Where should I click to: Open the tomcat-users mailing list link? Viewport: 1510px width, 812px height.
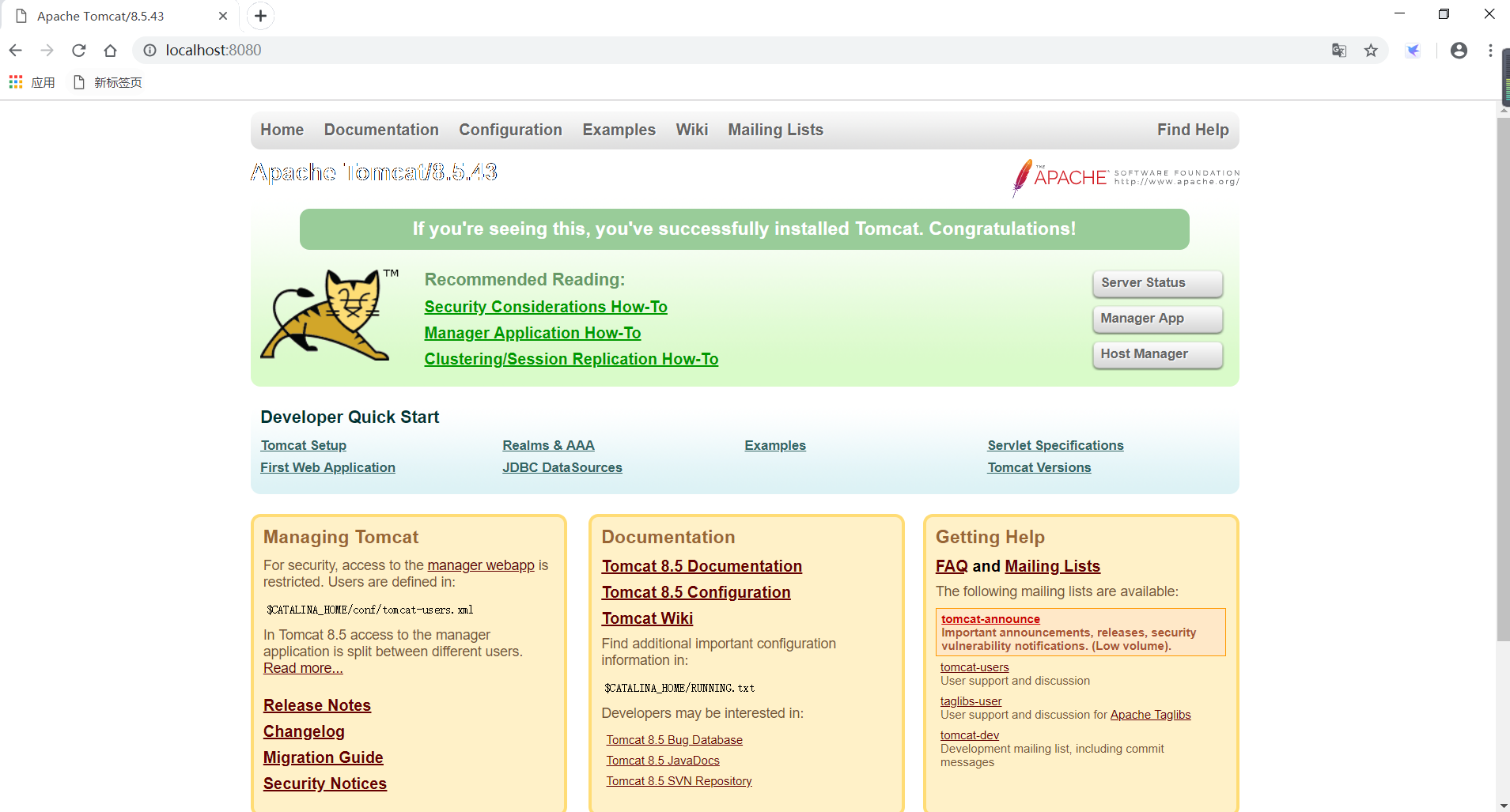(974, 667)
